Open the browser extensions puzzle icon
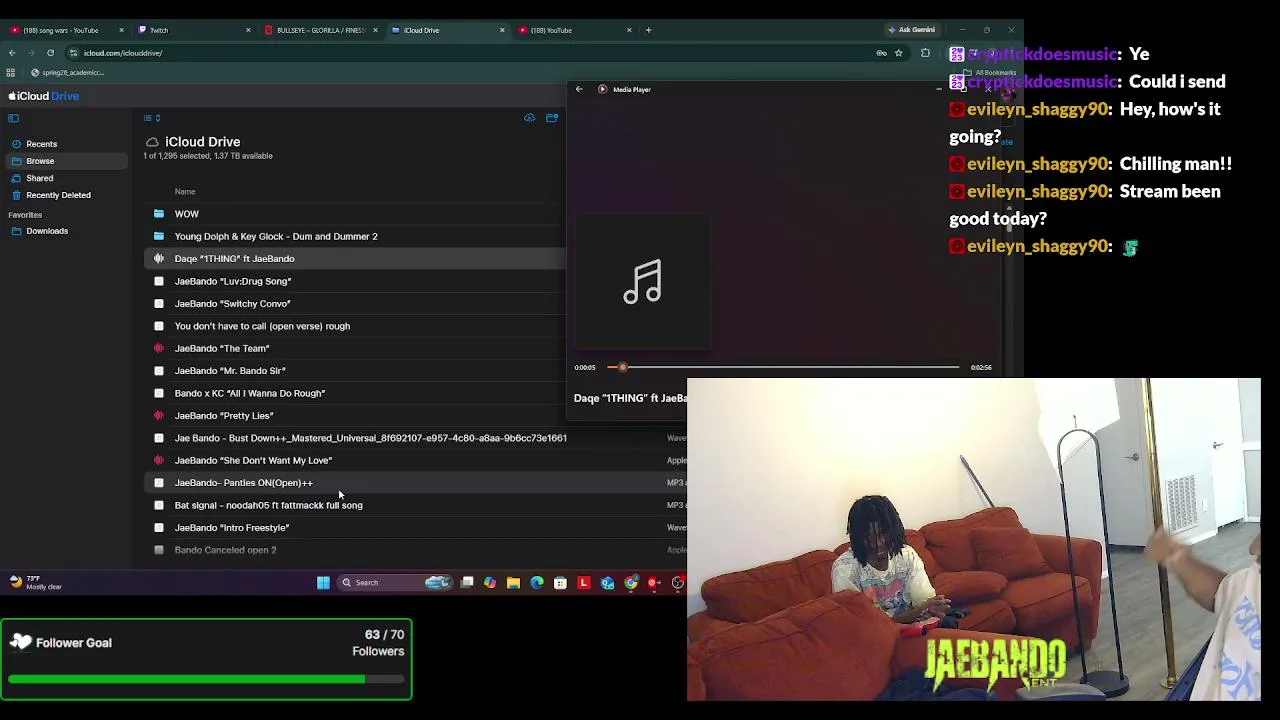 [925, 53]
